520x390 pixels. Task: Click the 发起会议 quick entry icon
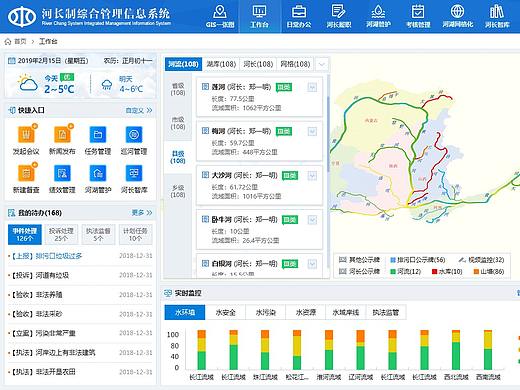point(26,135)
